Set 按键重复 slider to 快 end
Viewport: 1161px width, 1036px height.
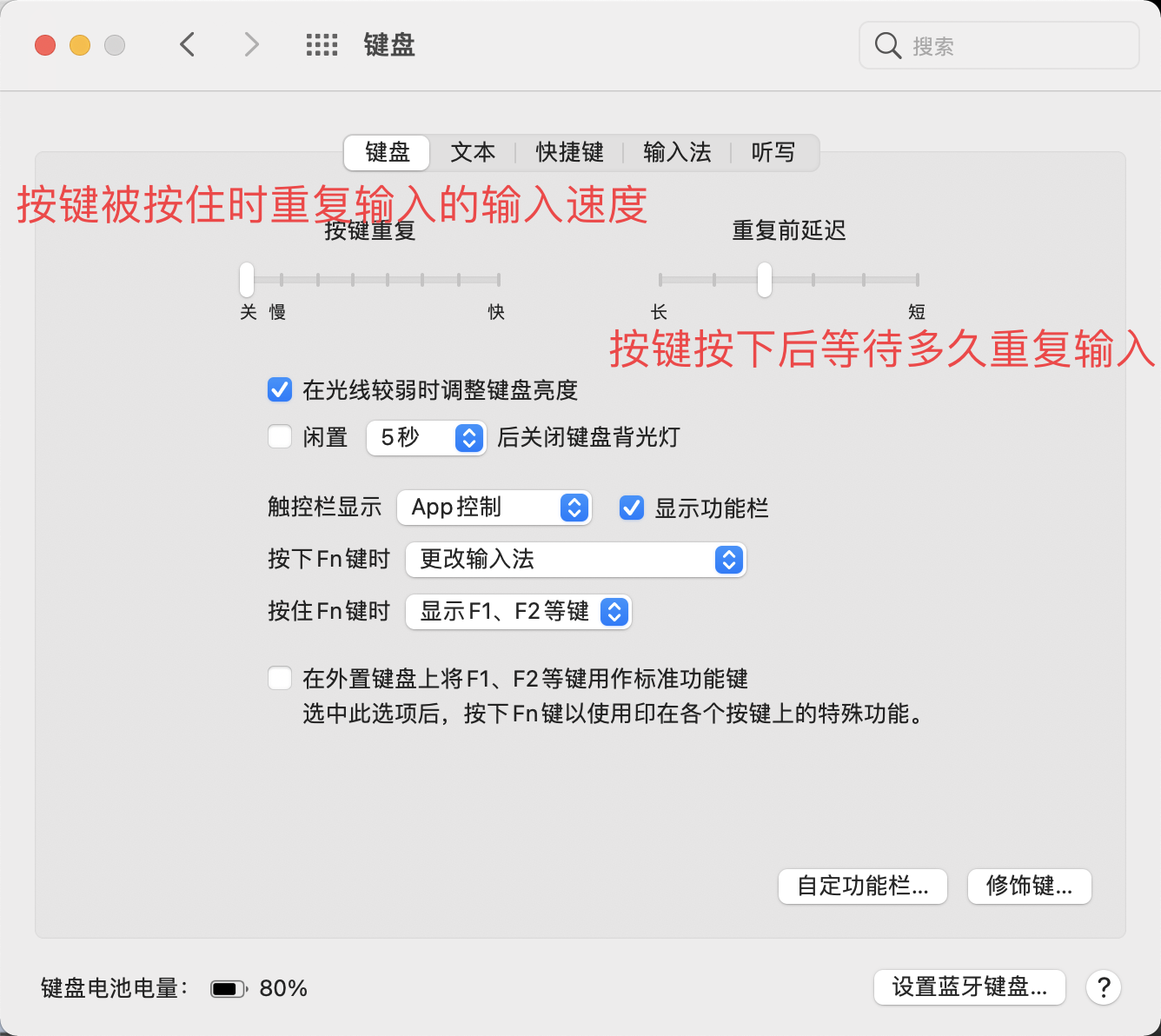click(498, 280)
